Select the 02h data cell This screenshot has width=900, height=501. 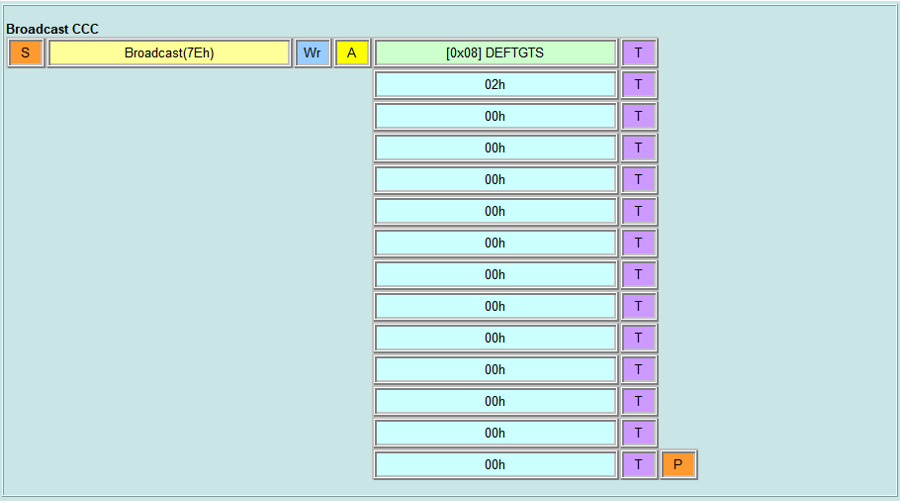(x=495, y=84)
